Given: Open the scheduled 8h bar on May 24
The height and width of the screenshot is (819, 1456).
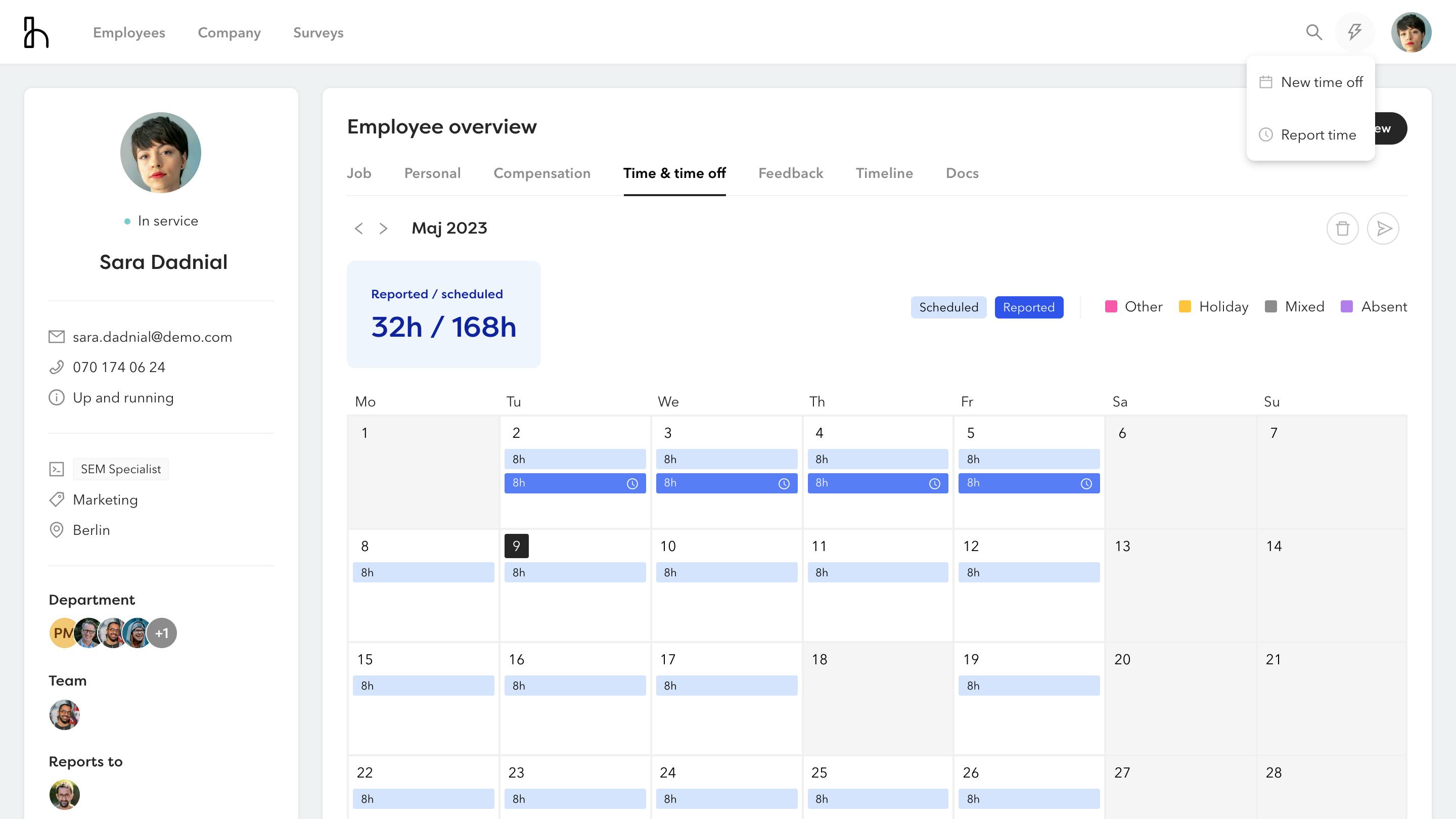Looking at the screenshot, I should 726,799.
